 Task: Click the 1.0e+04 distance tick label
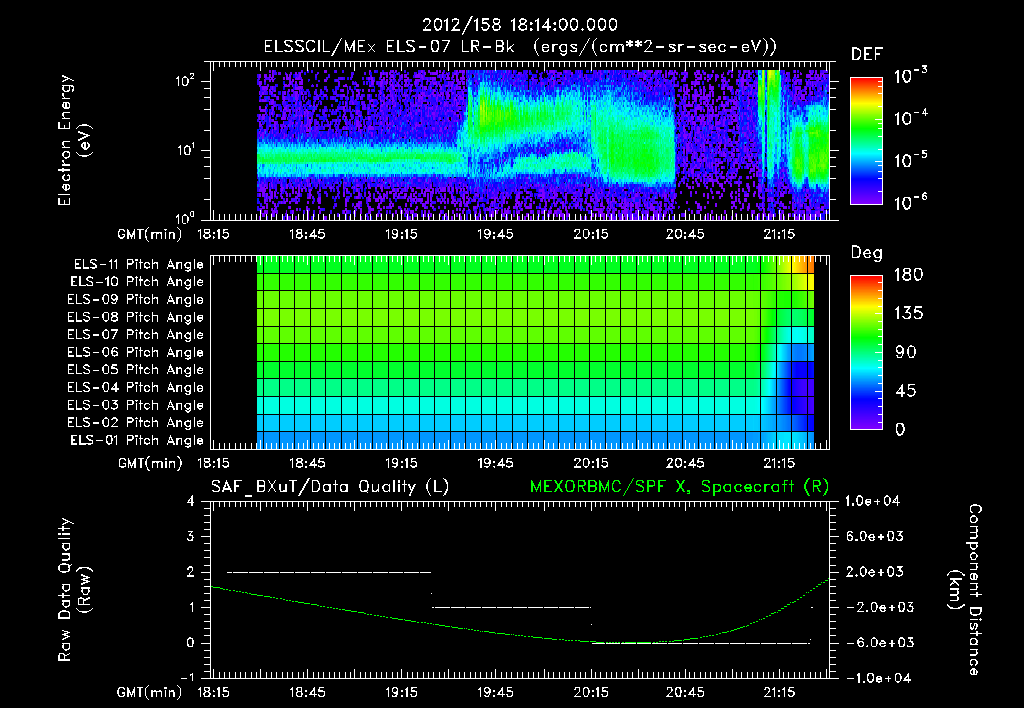(x=872, y=501)
